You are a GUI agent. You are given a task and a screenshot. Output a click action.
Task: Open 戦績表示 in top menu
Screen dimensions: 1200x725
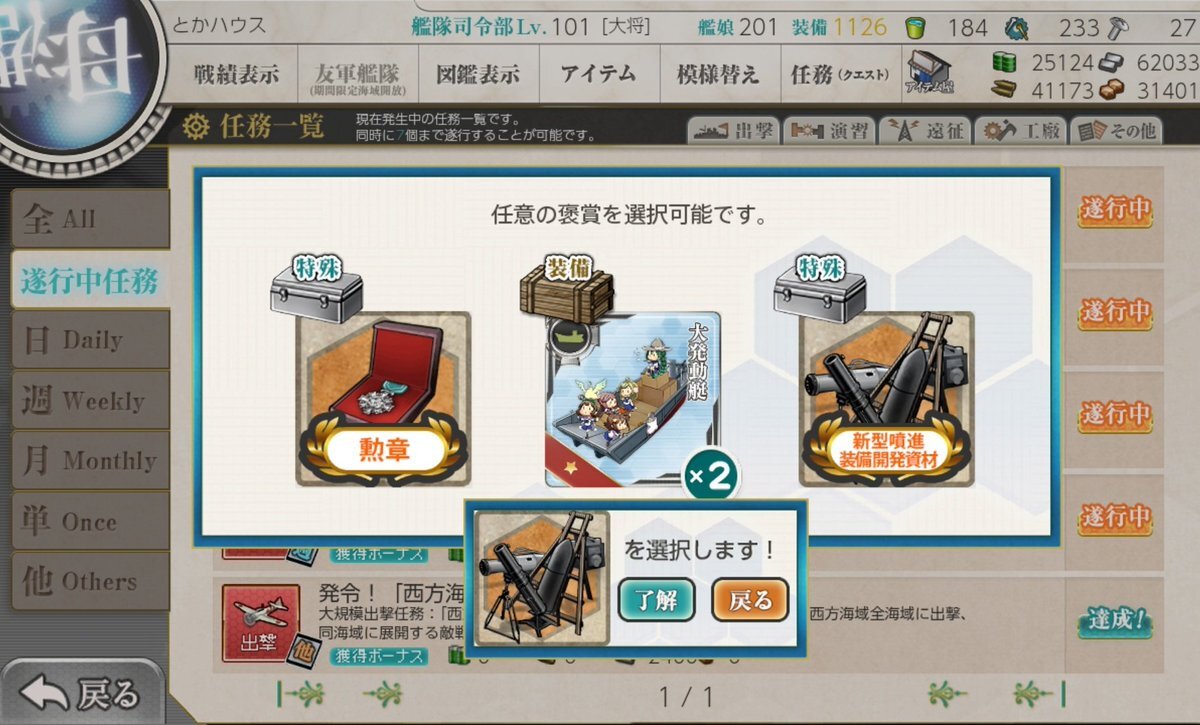coord(236,74)
